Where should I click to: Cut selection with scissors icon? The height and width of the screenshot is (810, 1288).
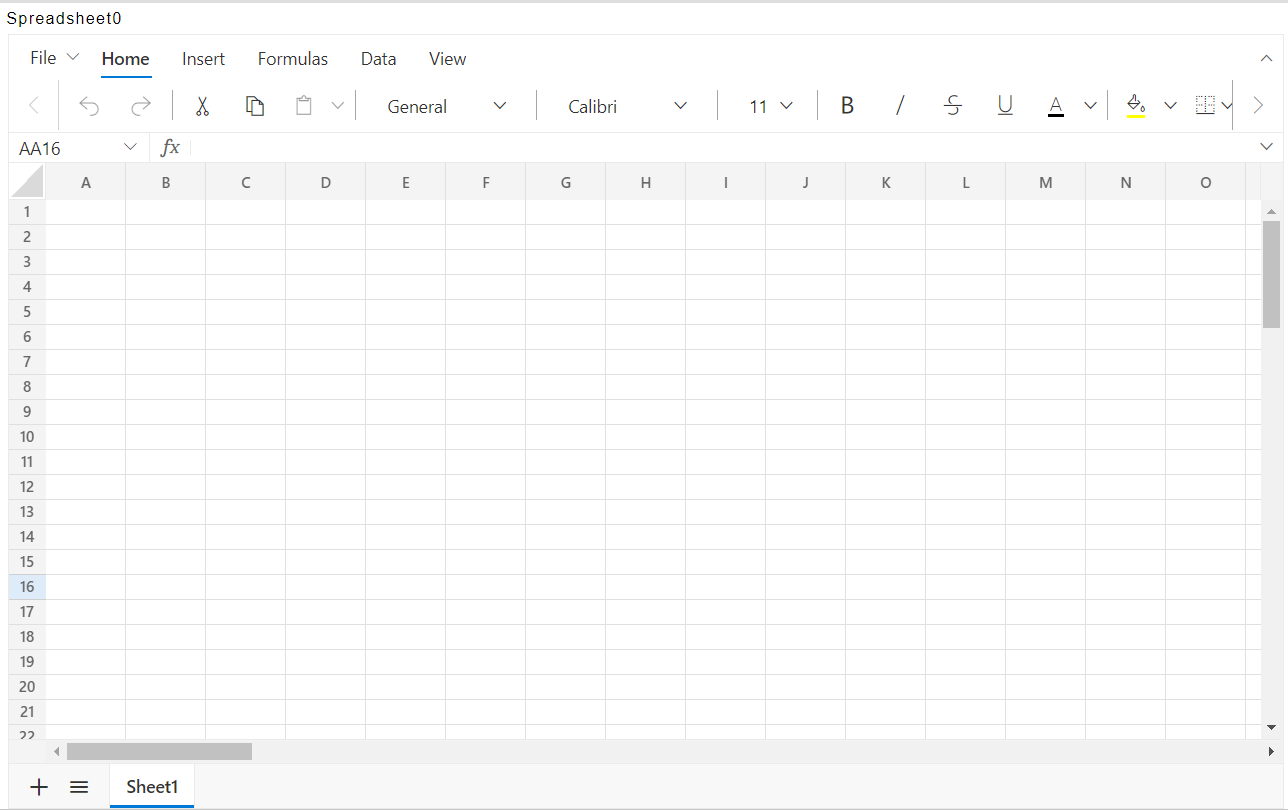click(202, 106)
